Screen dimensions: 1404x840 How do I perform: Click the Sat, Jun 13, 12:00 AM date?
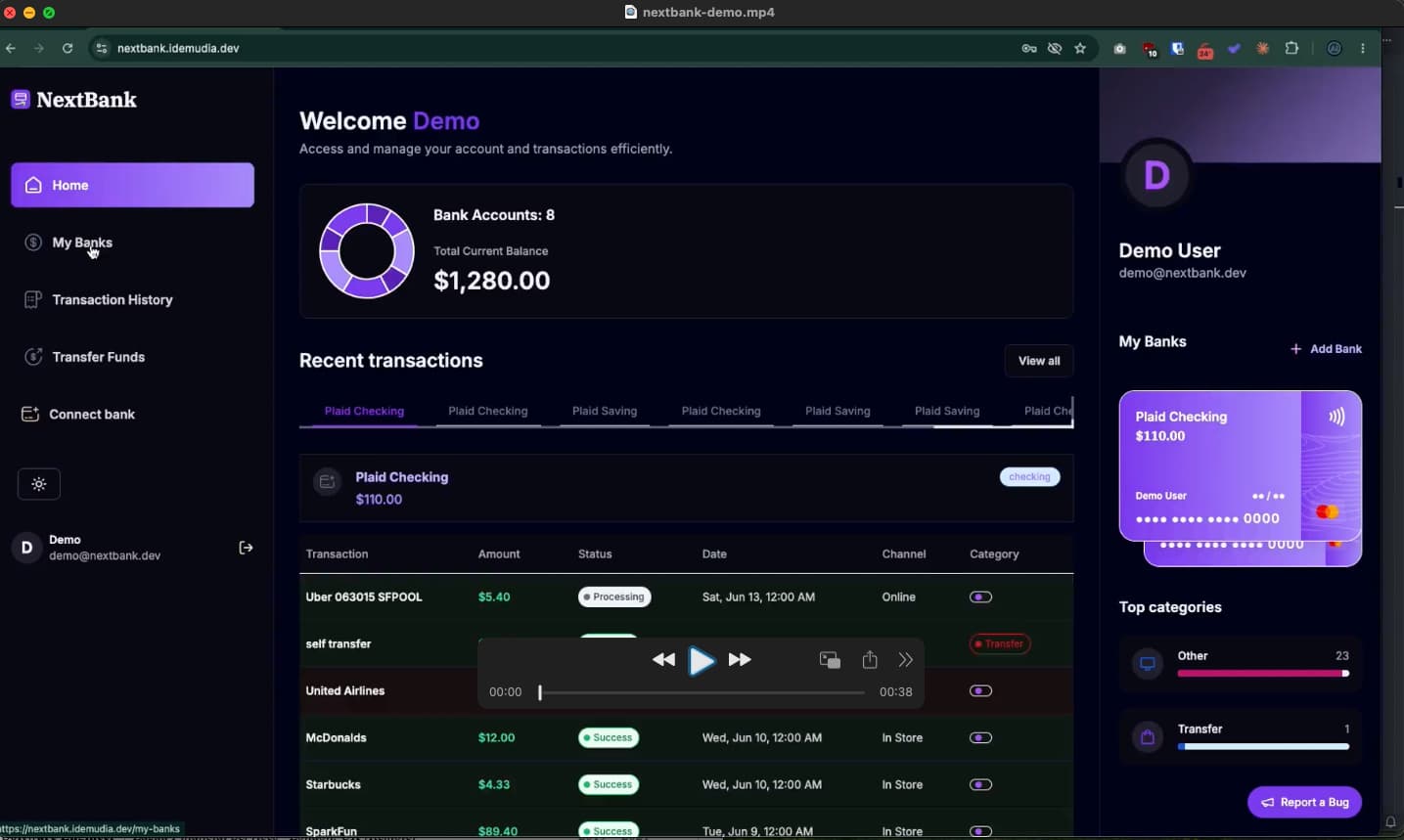(x=758, y=597)
